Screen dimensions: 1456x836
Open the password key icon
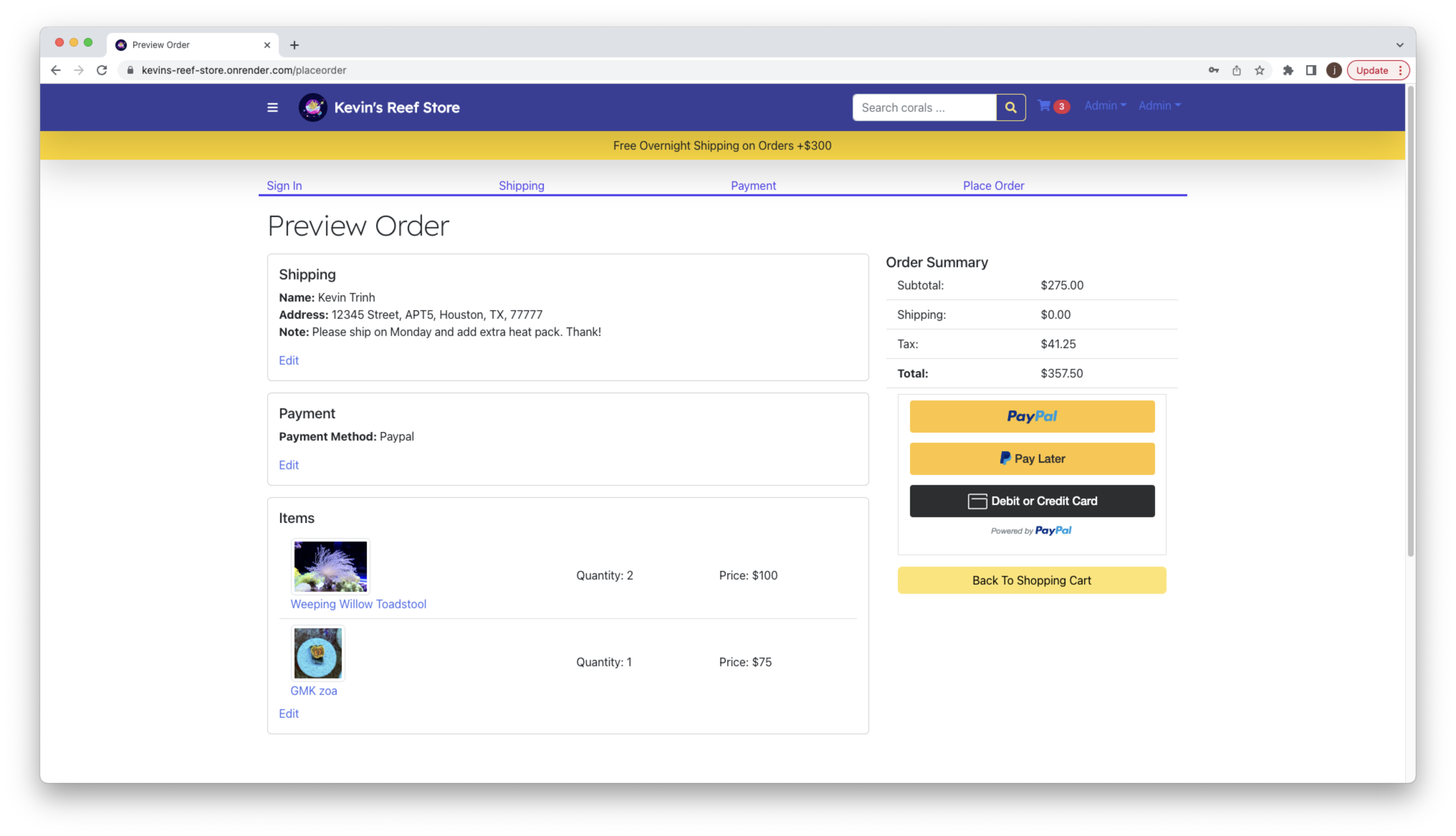click(x=1213, y=70)
